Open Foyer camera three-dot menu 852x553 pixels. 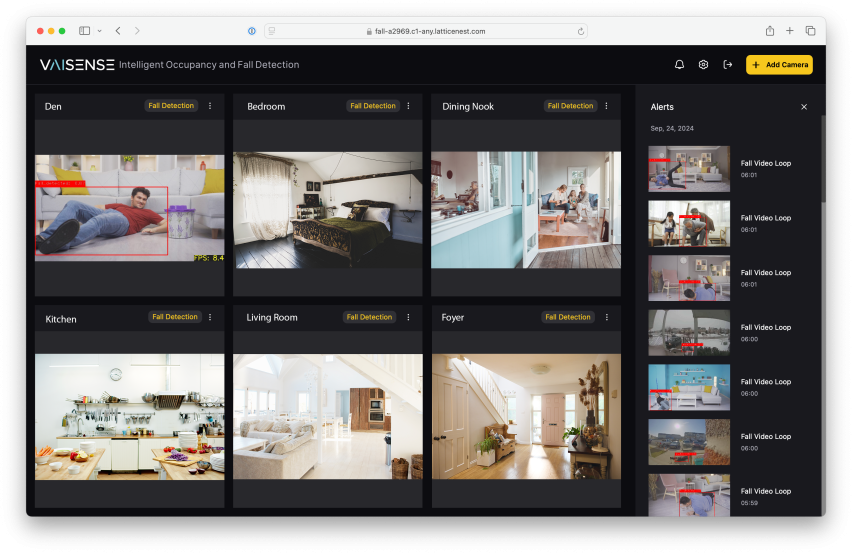tap(606, 317)
